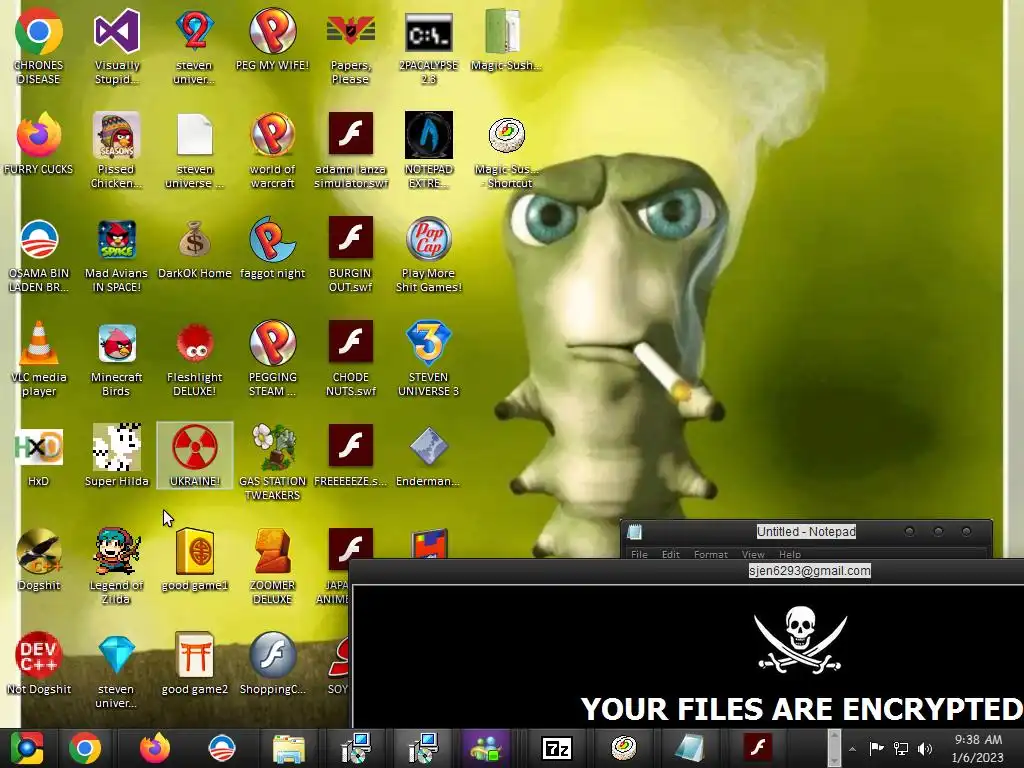Open the volume speaker tray icon
Viewport: 1024px width, 768px height.
(x=925, y=748)
